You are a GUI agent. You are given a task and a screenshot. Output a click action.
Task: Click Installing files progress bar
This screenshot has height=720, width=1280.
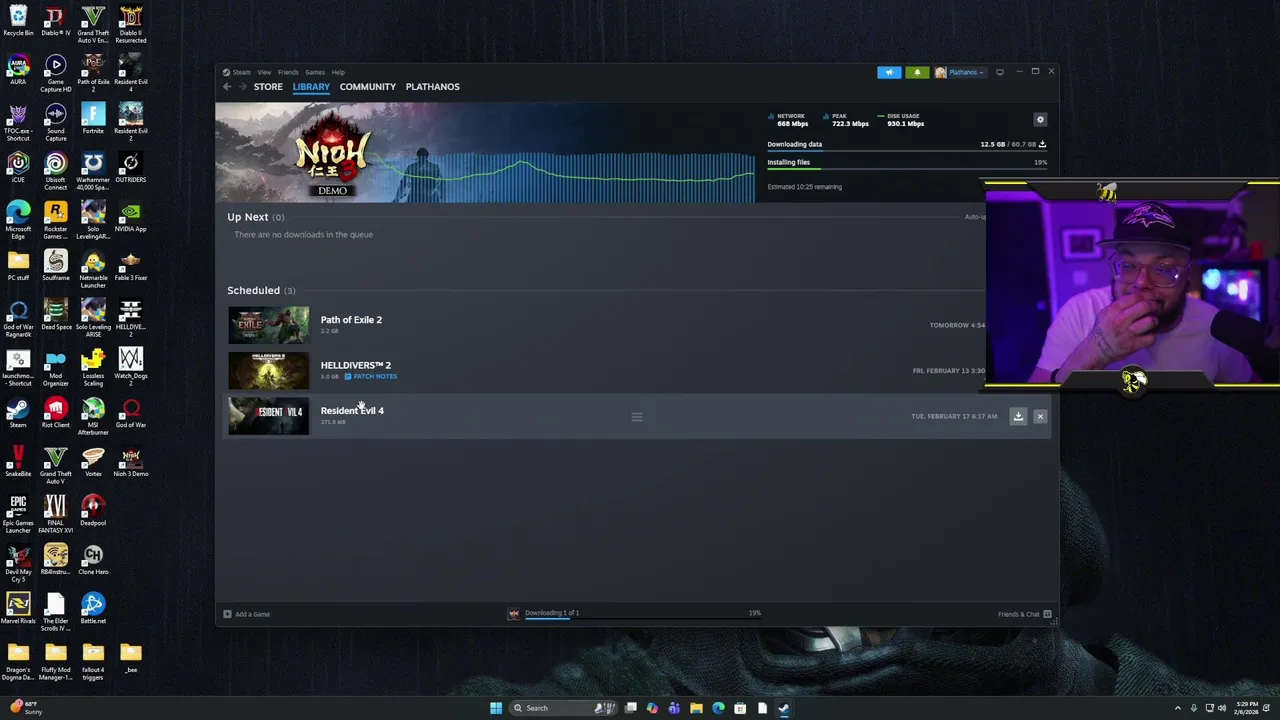(x=907, y=169)
